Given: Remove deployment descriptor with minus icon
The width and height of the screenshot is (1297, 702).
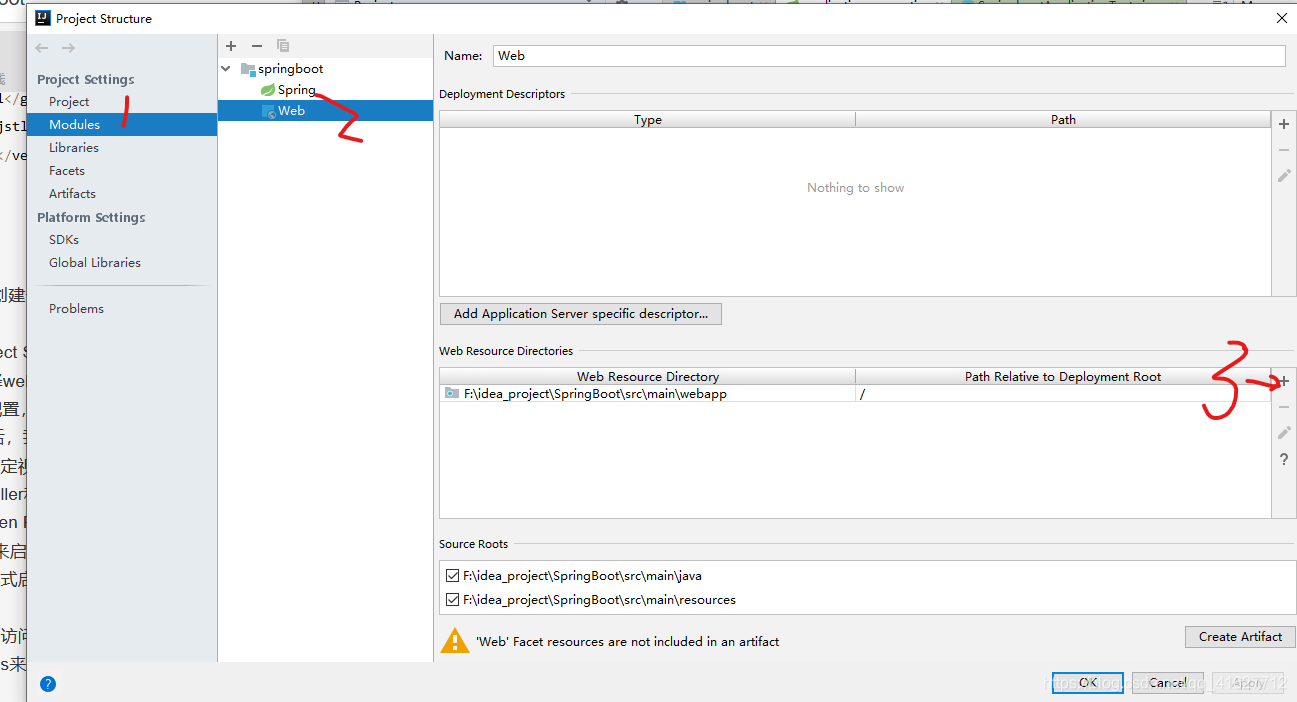Looking at the screenshot, I should [x=1284, y=150].
